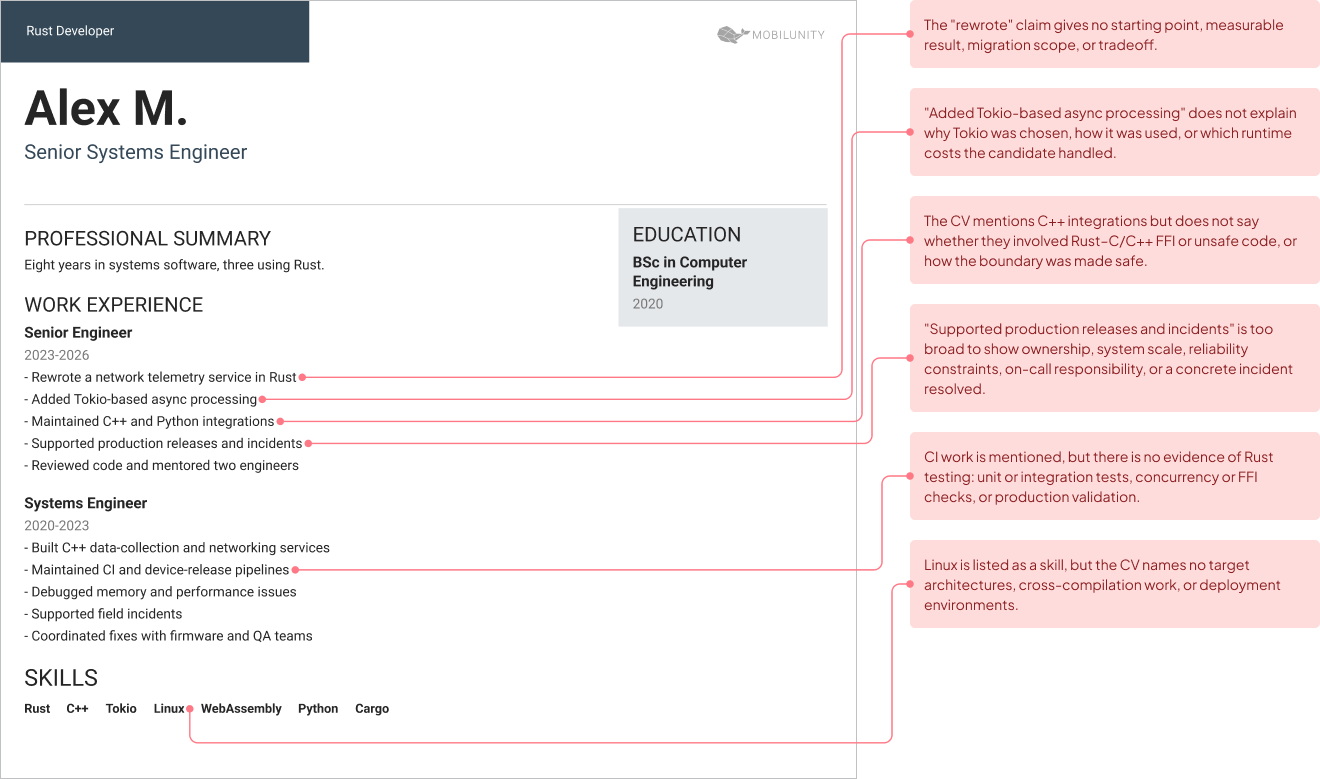Select the "Senior Engineer" job title
The height and width of the screenshot is (779, 1320).
click(x=78, y=333)
